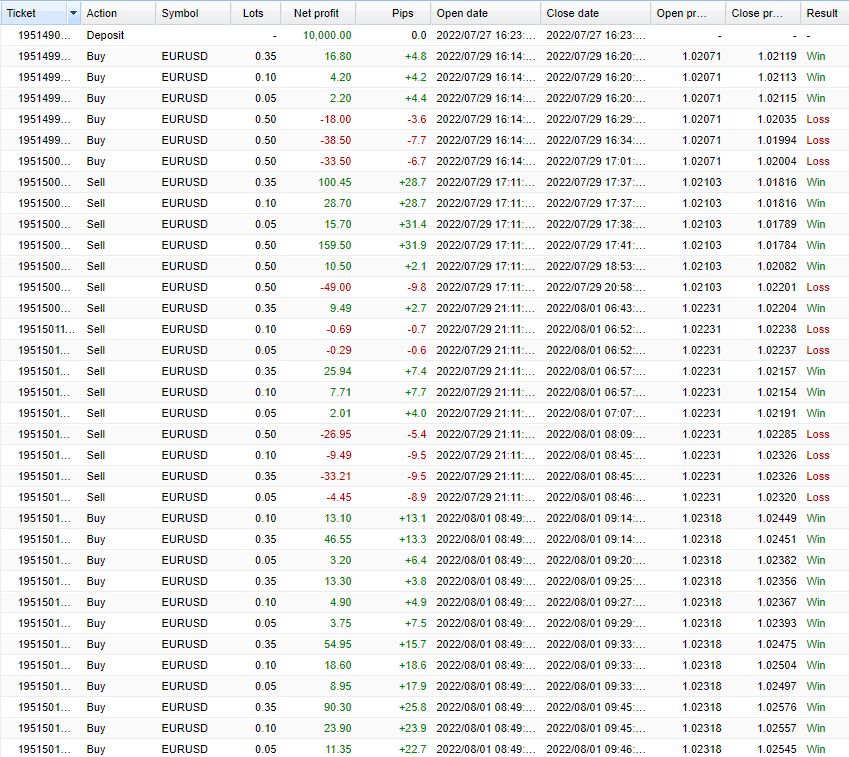Viewport: 849px width, 757px height.
Task: Click EURUSD symbol in the first Sell row
Action: point(185,182)
